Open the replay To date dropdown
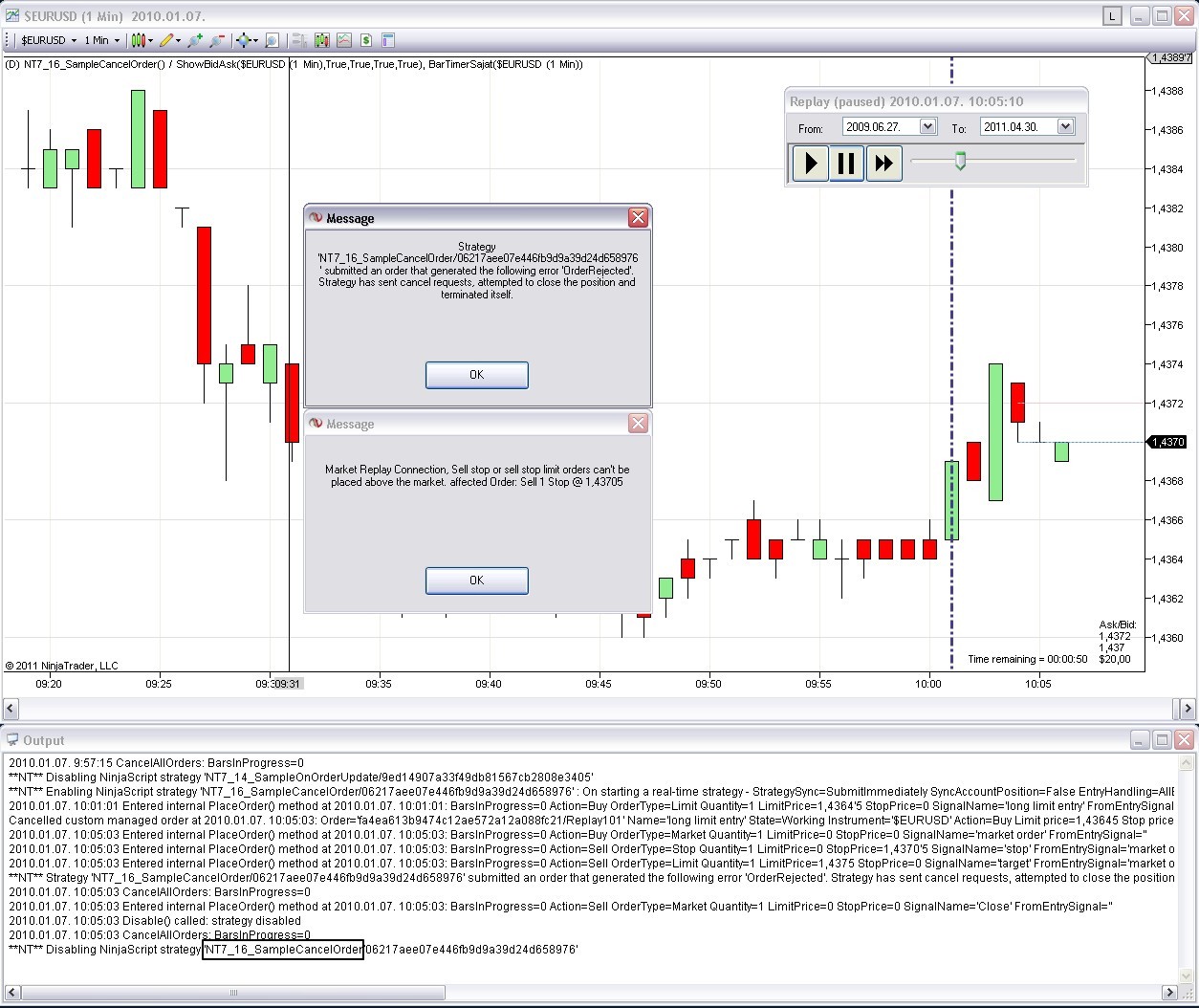Screen dimensions: 1199x1008 (x=1066, y=126)
